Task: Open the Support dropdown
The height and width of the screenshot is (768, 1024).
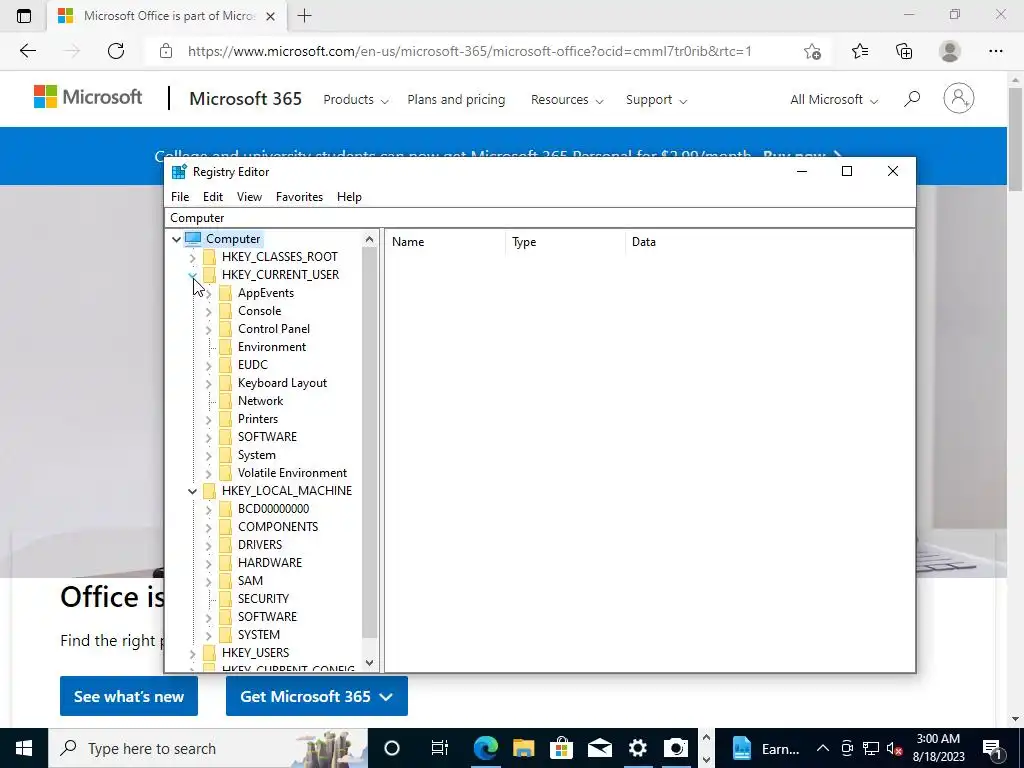Action: (656, 100)
